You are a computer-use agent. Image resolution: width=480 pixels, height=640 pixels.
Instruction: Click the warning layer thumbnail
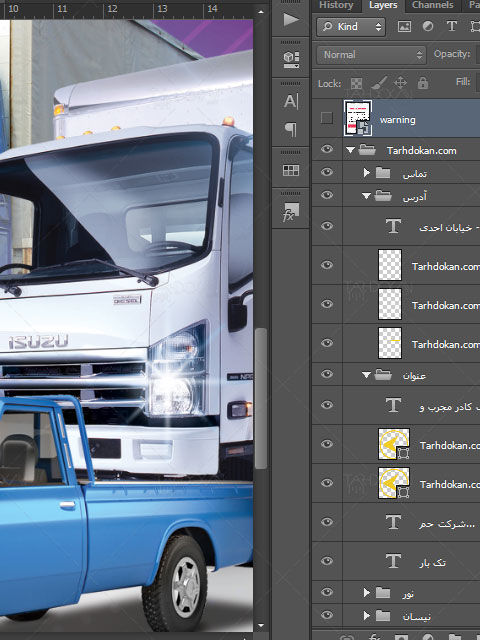[x=358, y=118]
